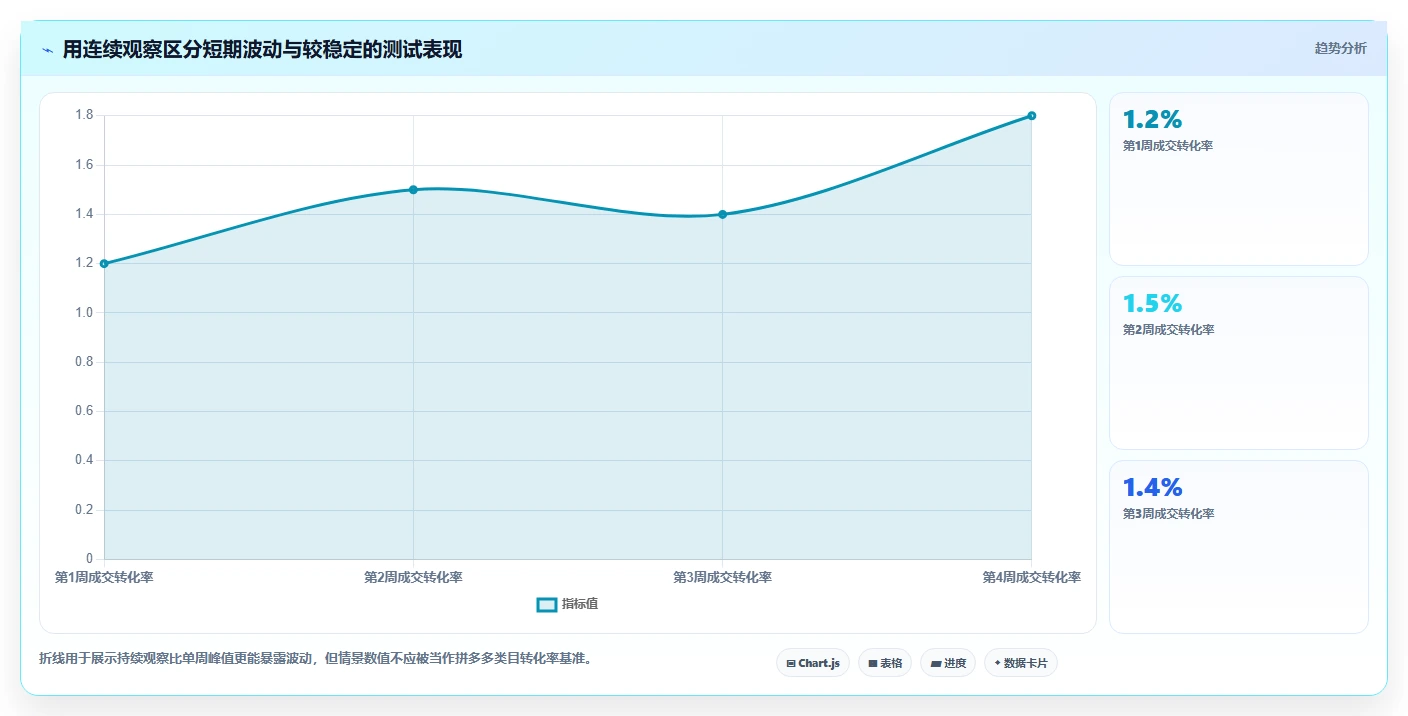The height and width of the screenshot is (716, 1408).
Task: Click the 第2周成交转化率 data point at 1.5
Action: (413, 190)
